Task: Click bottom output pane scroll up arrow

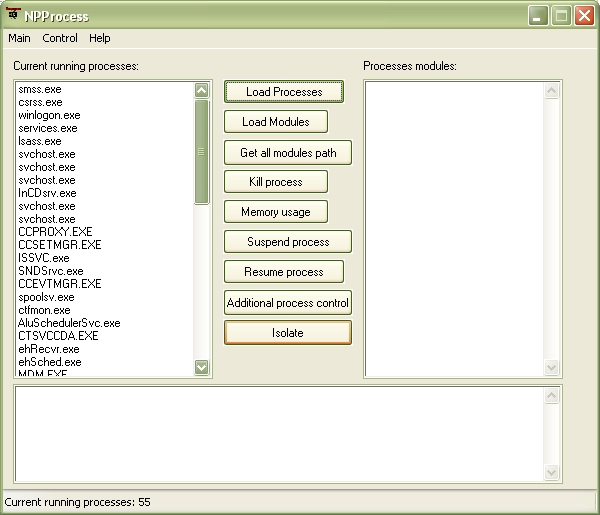Action: click(551, 395)
